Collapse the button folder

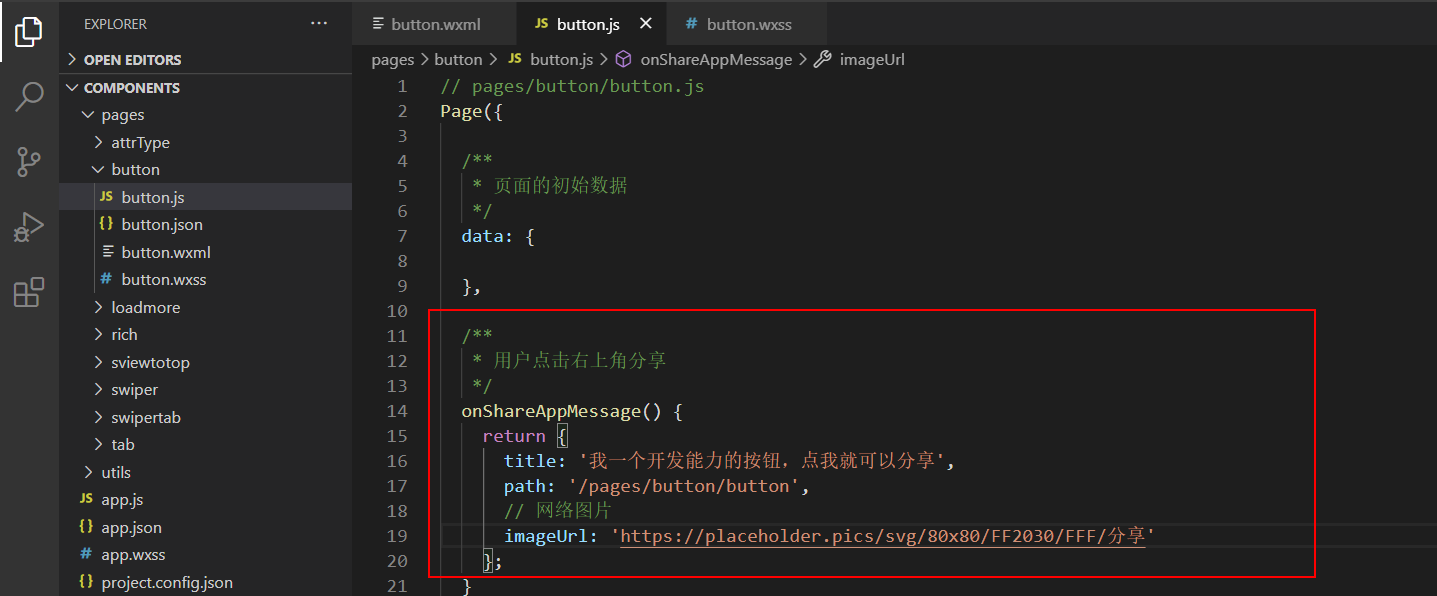pyautogui.click(x=206, y=170)
